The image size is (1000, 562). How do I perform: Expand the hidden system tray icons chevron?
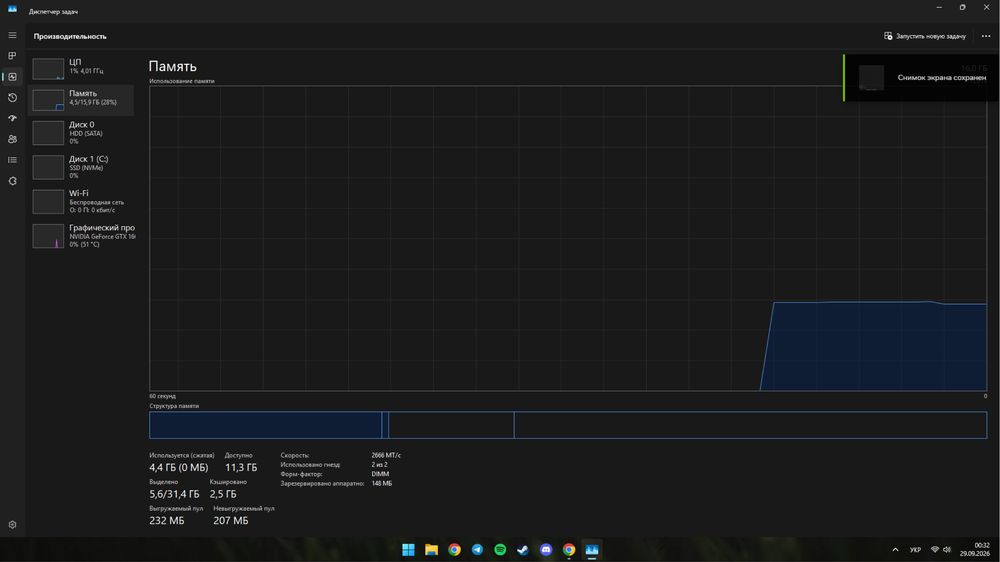point(895,549)
